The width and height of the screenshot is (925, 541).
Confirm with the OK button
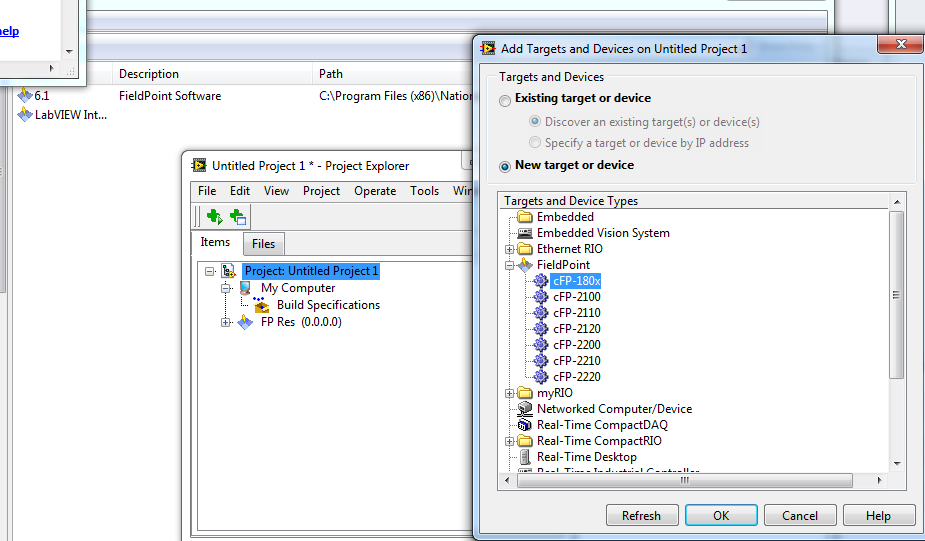[721, 515]
